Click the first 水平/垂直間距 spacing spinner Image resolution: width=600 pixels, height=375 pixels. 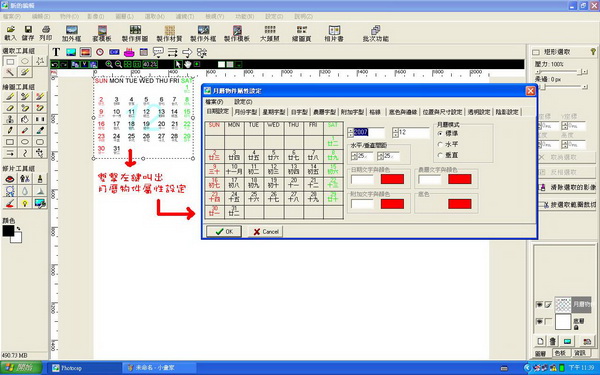tap(354, 156)
